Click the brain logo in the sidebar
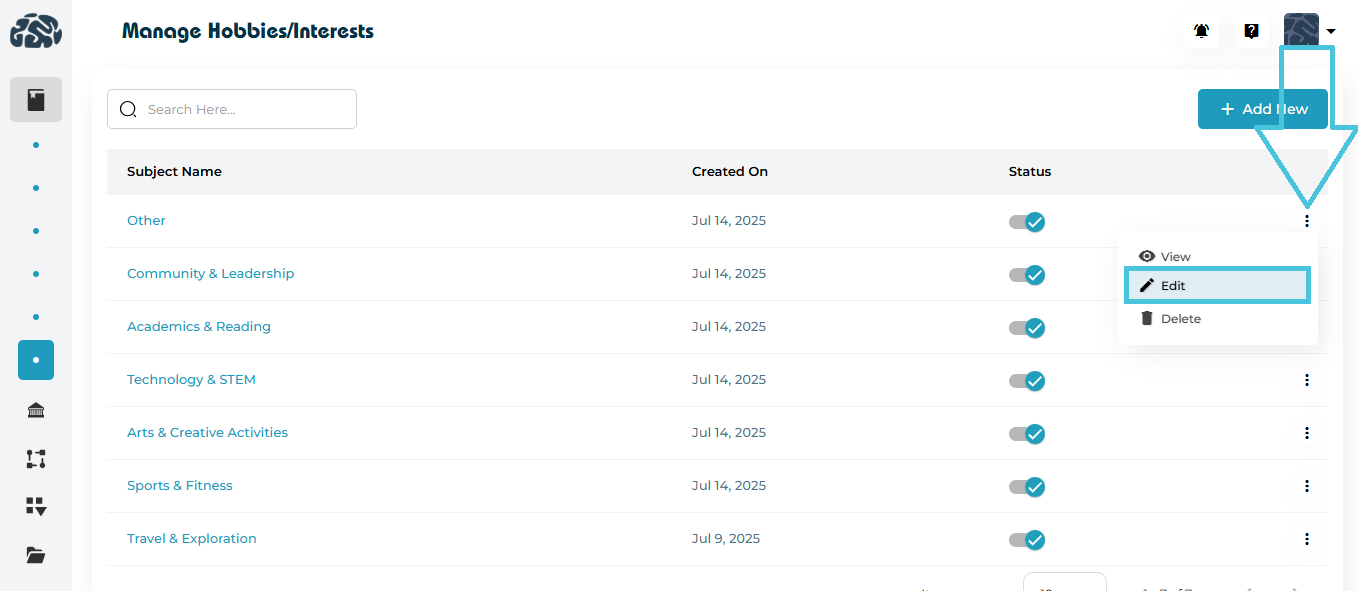This screenshot has width=1358, height=591. coord(36,31)
